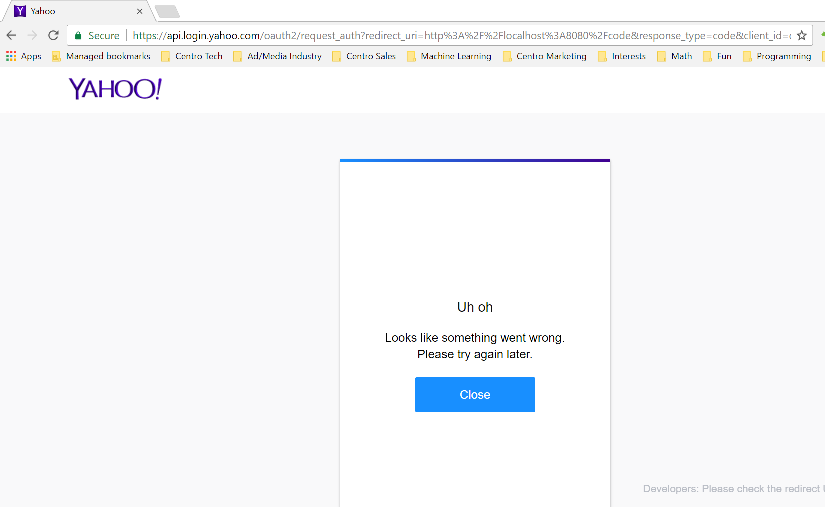This screenshot has width=825, height=507.
Task: Open the Interests bookmarks folder
Action: coord(622,56)
